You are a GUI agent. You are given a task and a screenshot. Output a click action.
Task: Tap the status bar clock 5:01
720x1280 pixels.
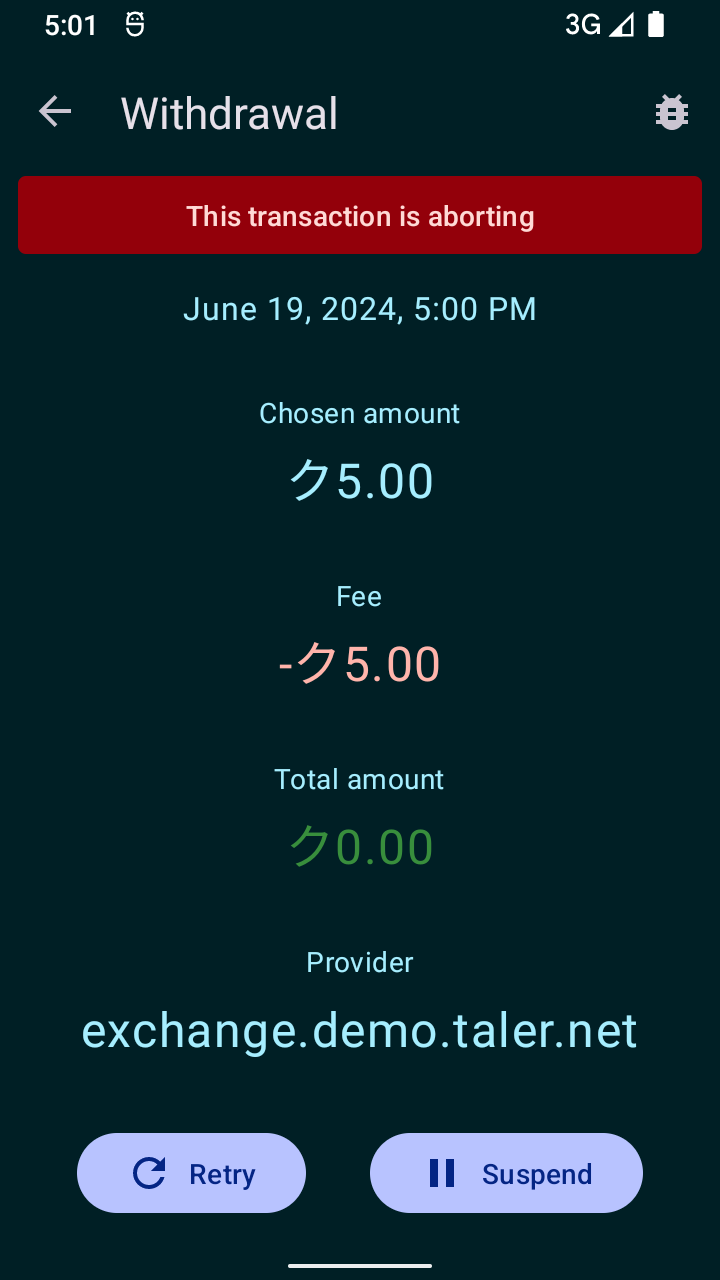[71, 25]
